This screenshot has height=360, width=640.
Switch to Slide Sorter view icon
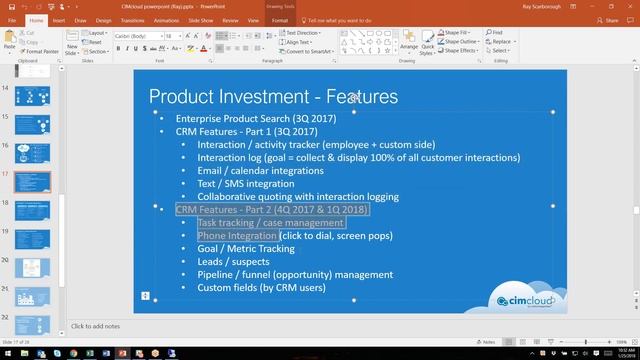523,342
